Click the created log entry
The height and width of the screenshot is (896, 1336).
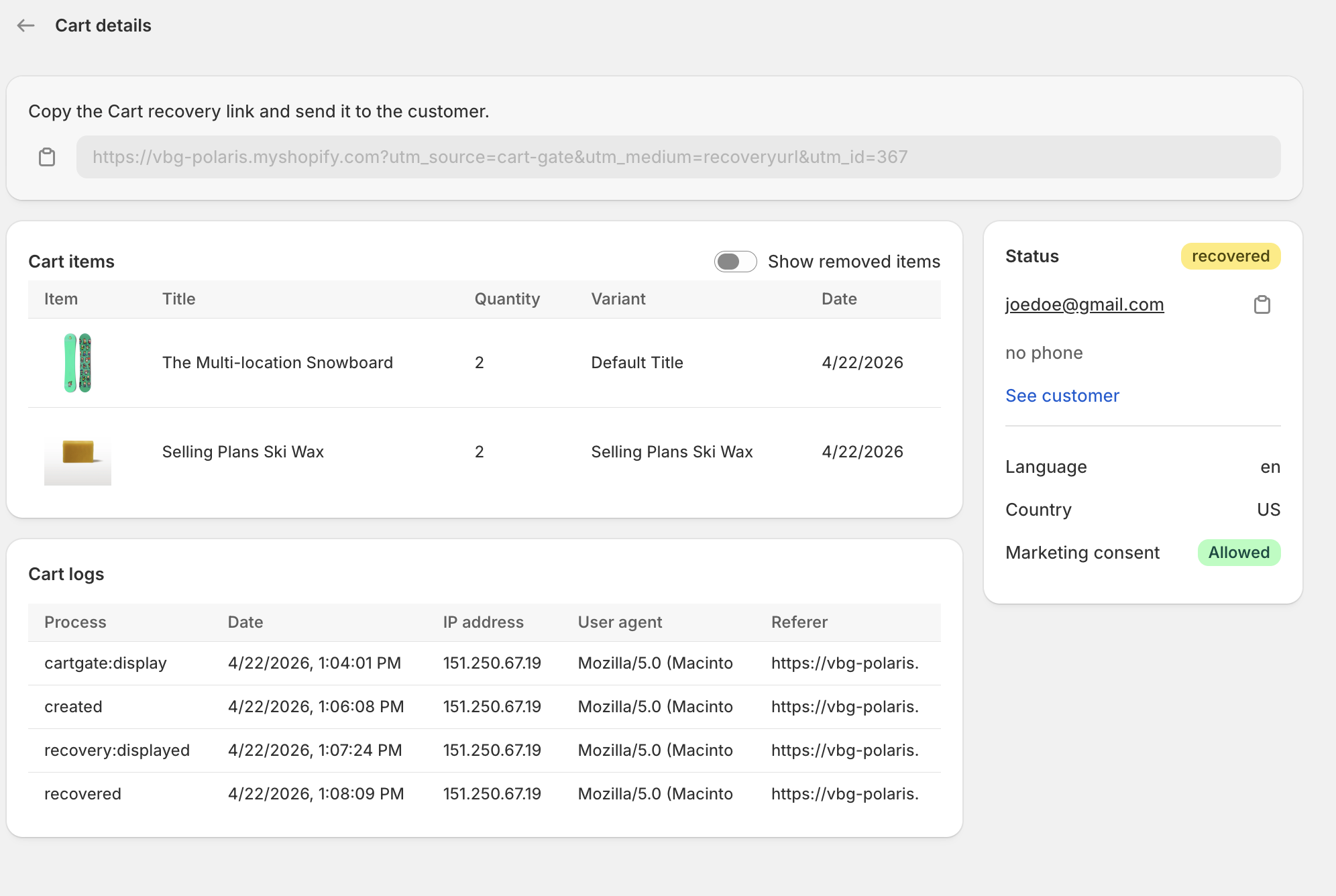coord(73,707)
